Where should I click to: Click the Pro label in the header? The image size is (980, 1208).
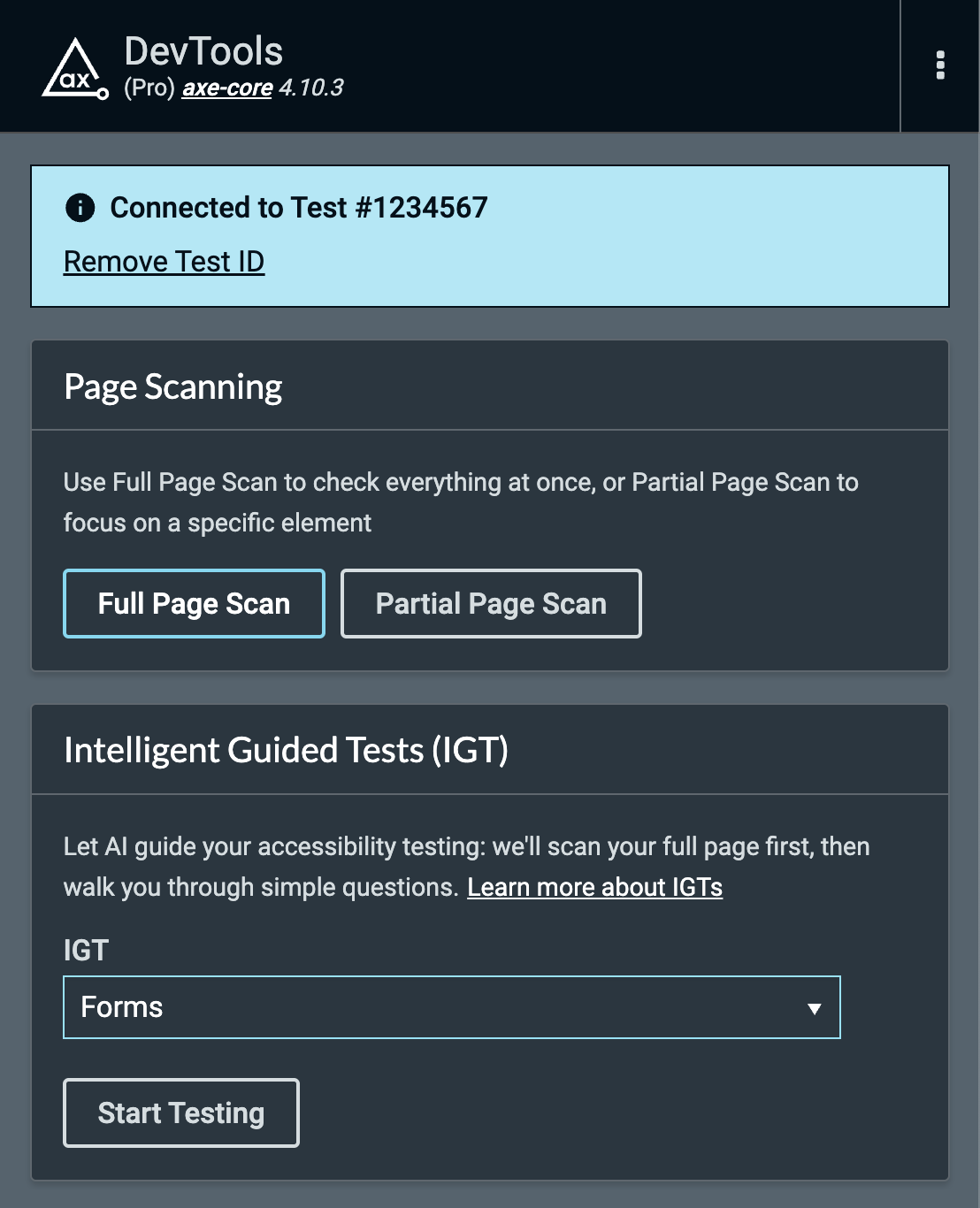[x=150, y=88]
